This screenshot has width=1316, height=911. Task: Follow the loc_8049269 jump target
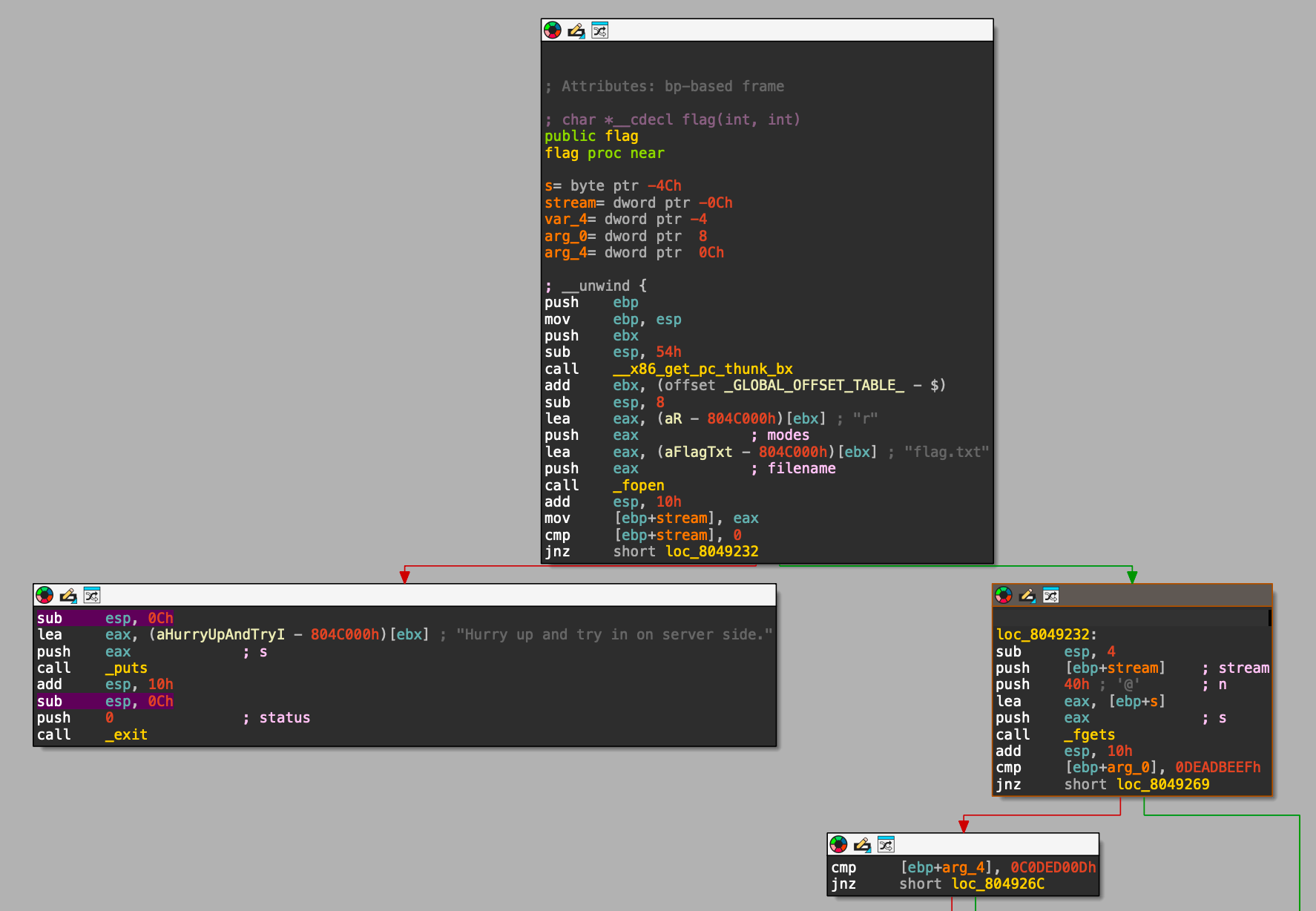[1162, 784]
